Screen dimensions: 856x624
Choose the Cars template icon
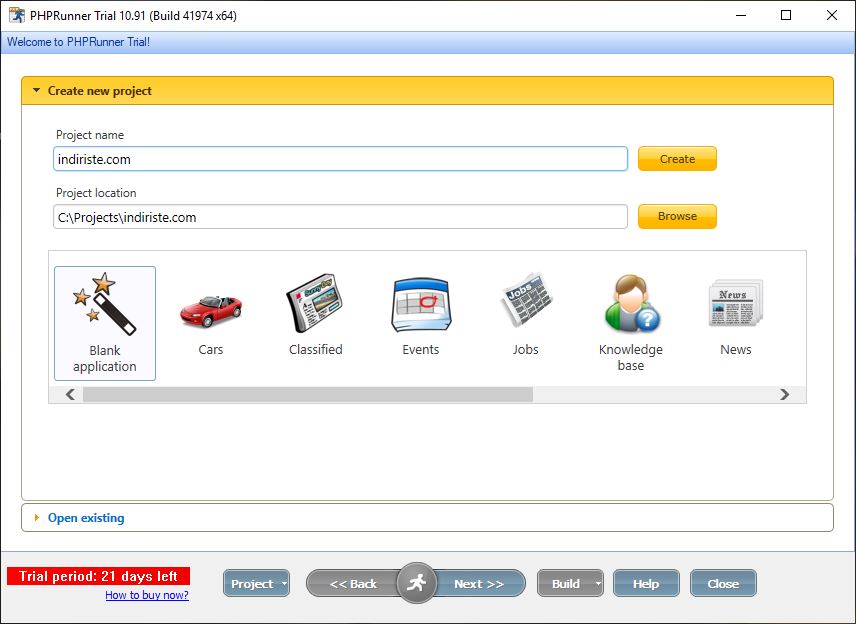[211, 311]
